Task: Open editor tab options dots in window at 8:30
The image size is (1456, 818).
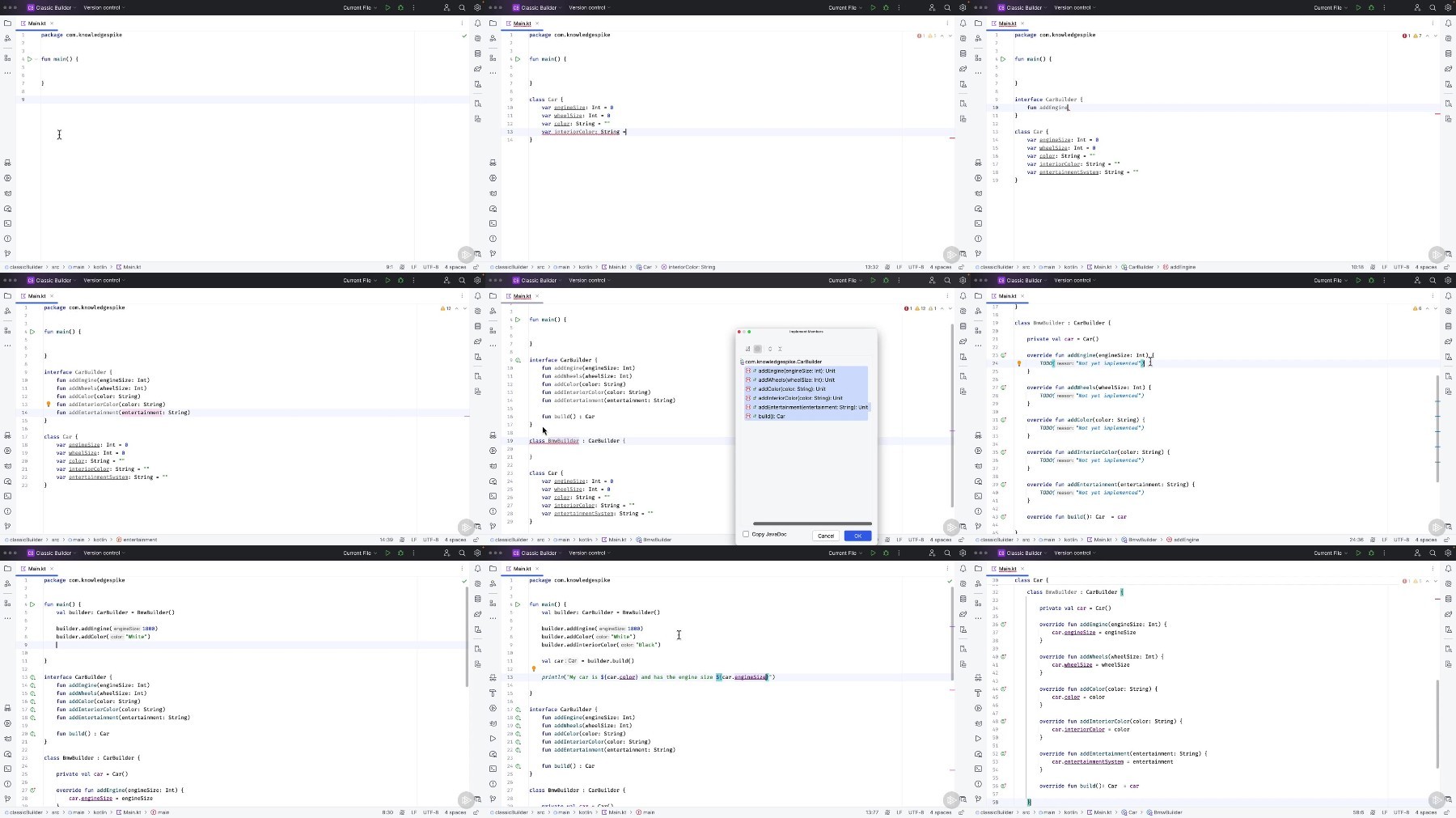Action: (462, 569)
